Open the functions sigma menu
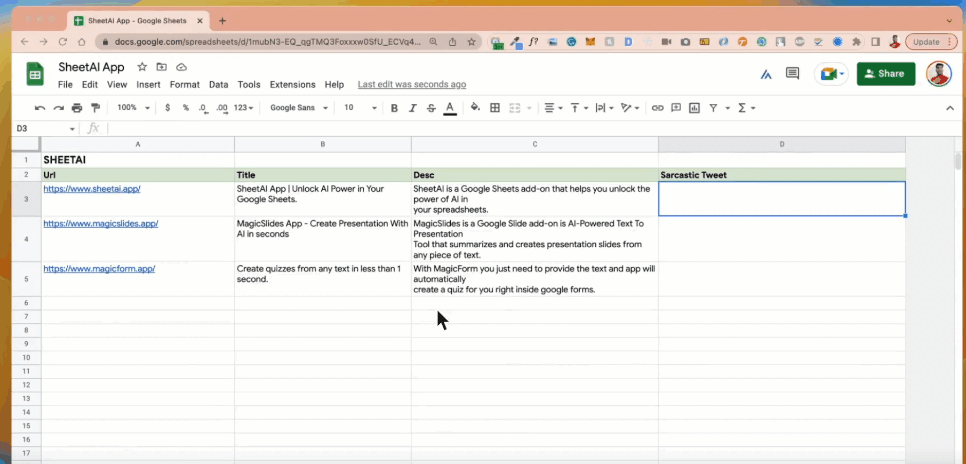This screenshot has width=966, height=464. 746,108
